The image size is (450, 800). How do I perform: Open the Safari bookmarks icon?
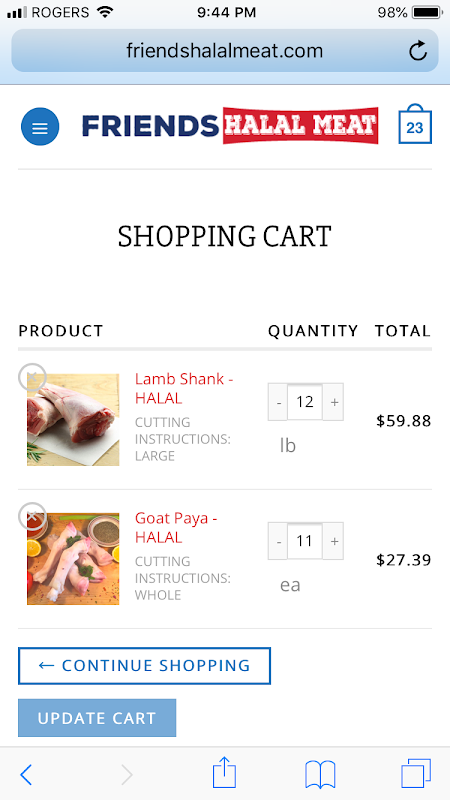(320, 774)
